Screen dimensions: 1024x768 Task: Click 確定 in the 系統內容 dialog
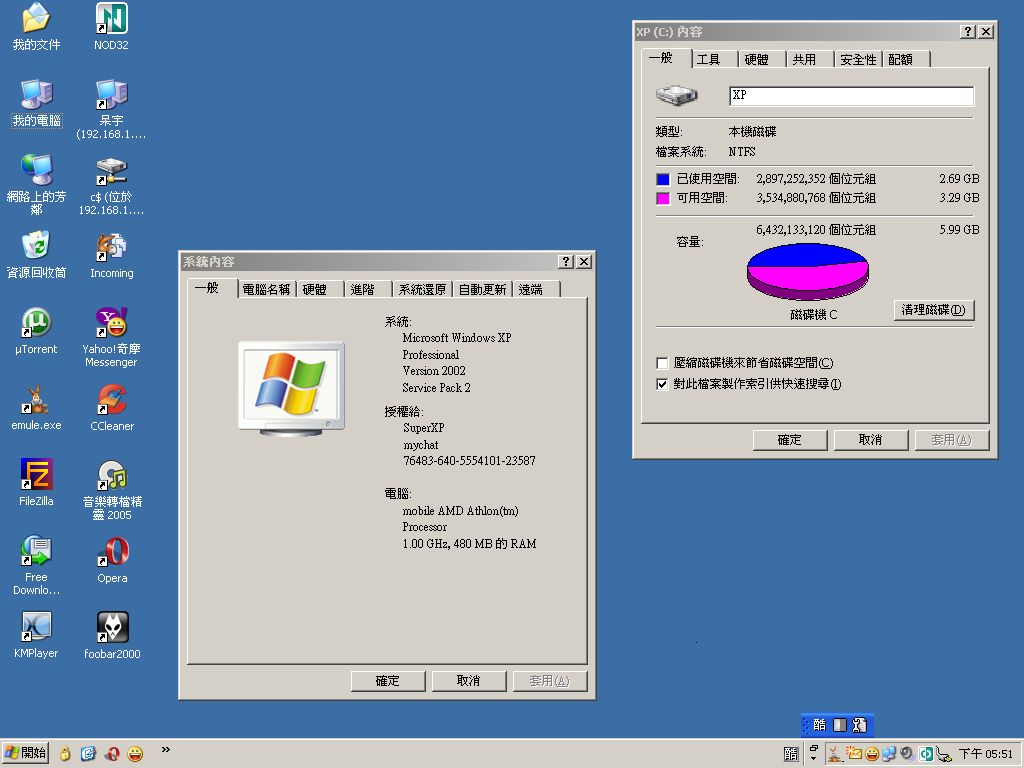point(388,681)
